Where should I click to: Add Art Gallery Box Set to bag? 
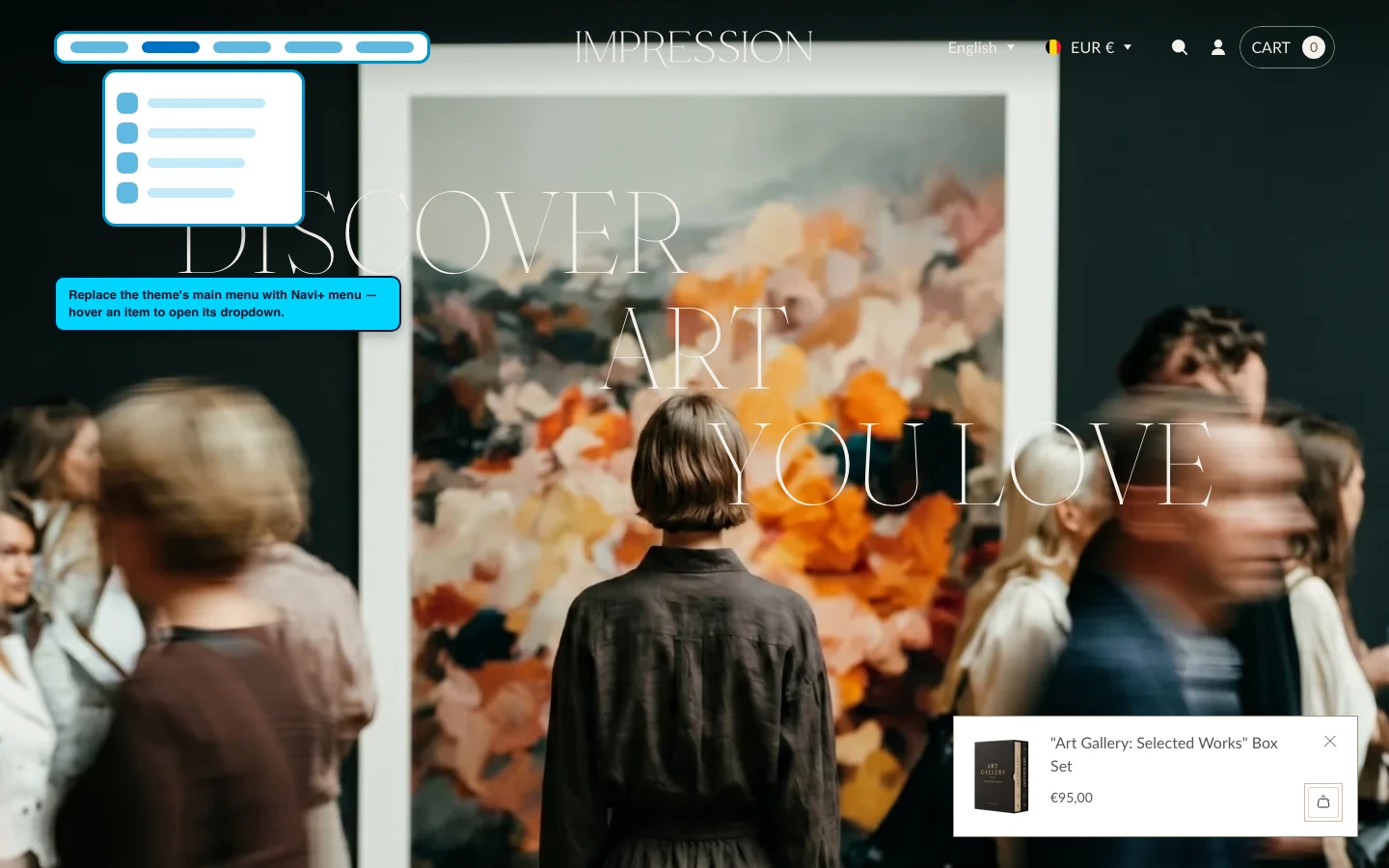(x=1323, y=801)
